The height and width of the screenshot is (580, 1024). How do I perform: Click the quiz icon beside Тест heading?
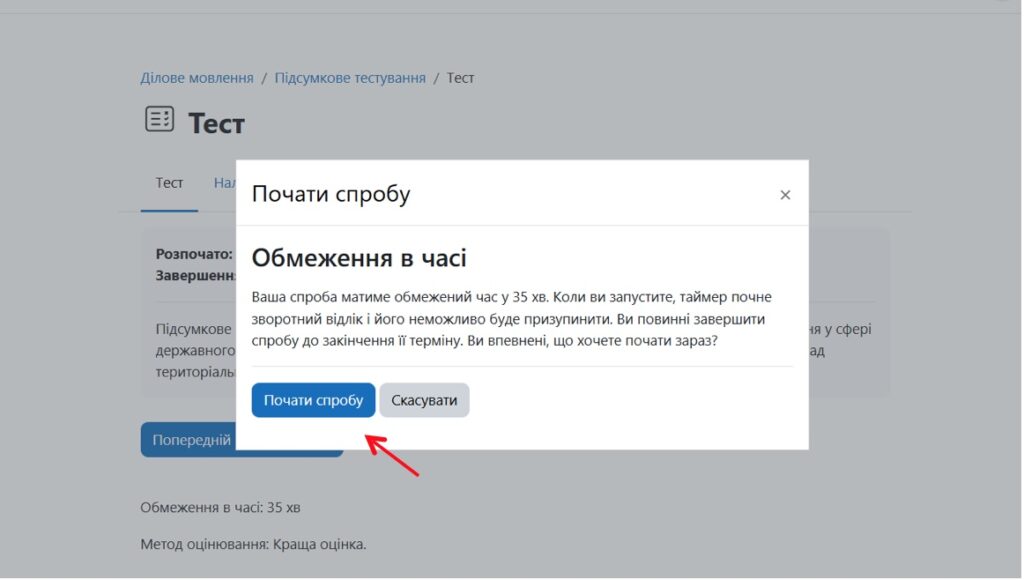159,119
